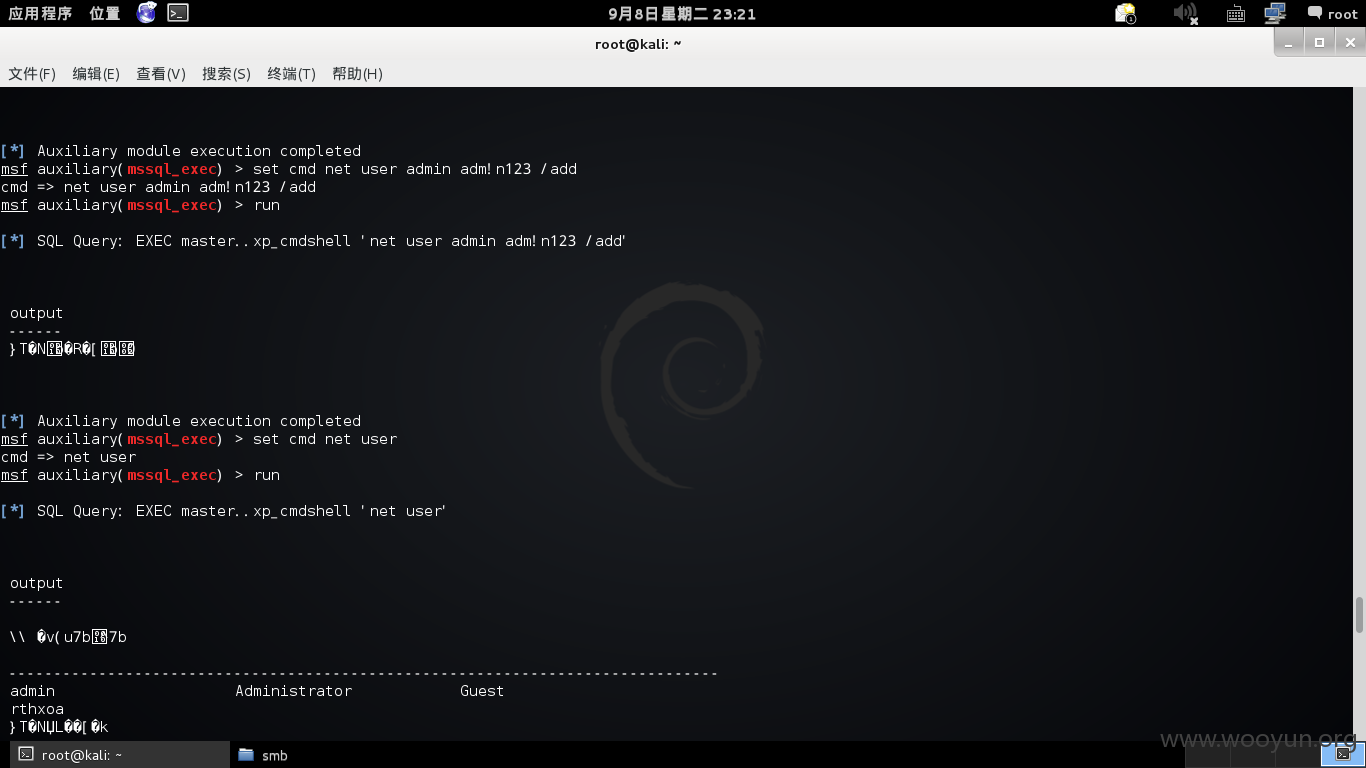Viewport: 1366px width, 768px height.
Task: Click the notification weather icon in tray
Action: point(1125,13)
